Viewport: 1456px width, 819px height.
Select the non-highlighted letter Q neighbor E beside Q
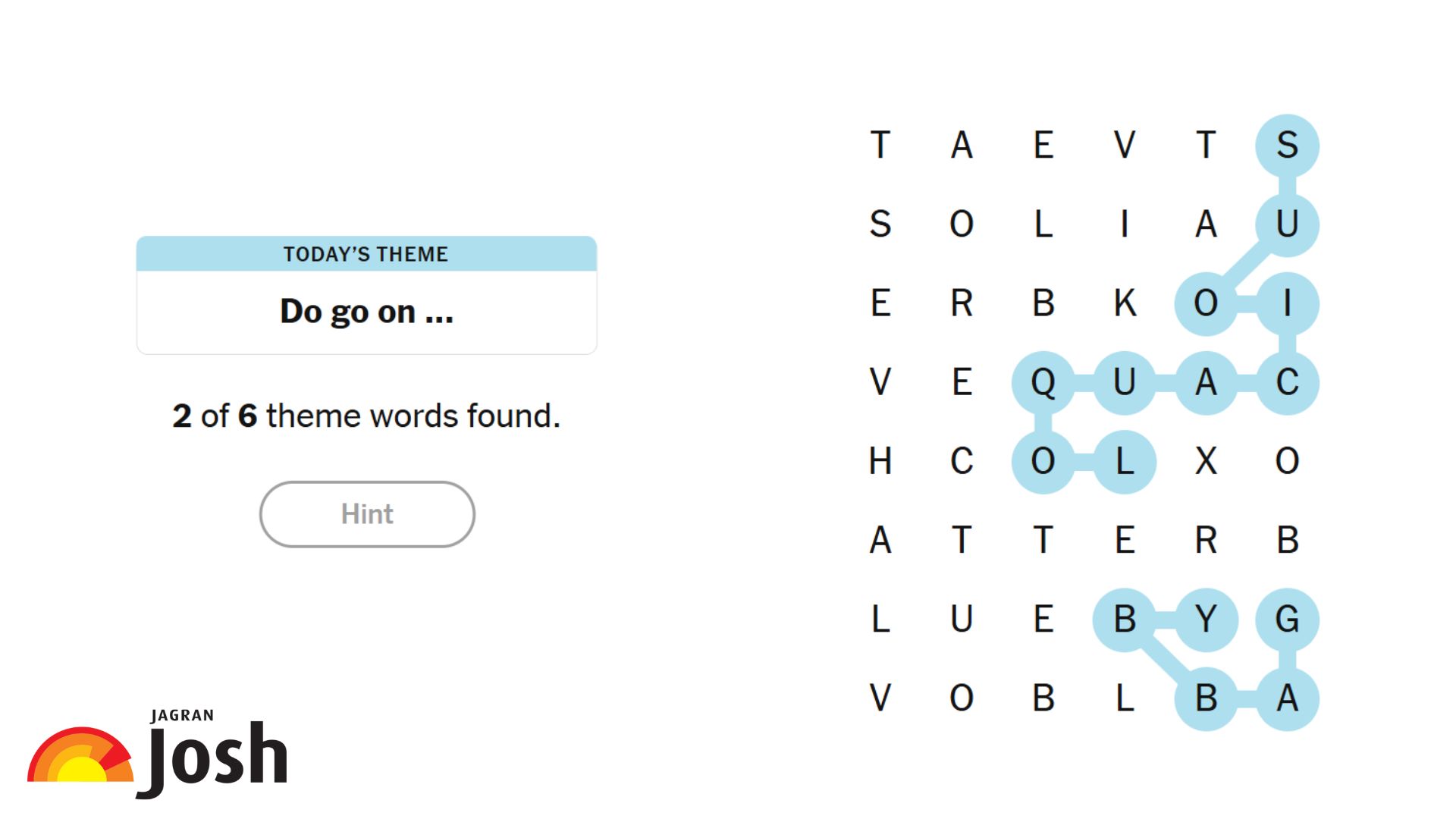(962, 382)
